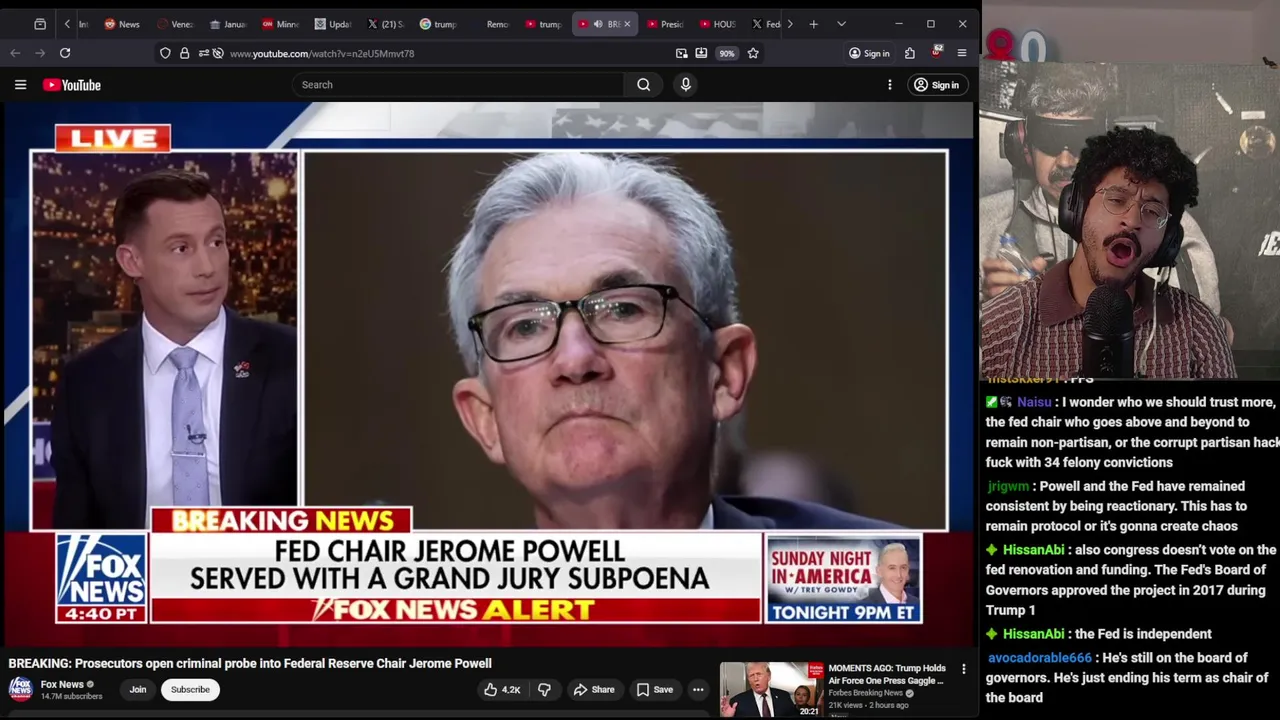Switch to the X (21) tab
Image resolution: width=1280 pixels, height=720 pixels.
[386, 24]
